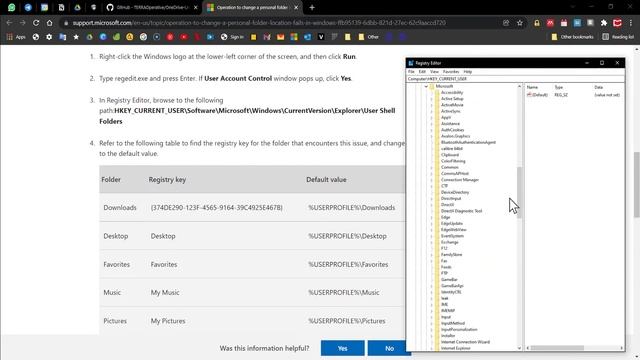640x360 pixels.
Task: Select the BluetoothAuthenticationAgent key
Action: click(x=468, y=142)
